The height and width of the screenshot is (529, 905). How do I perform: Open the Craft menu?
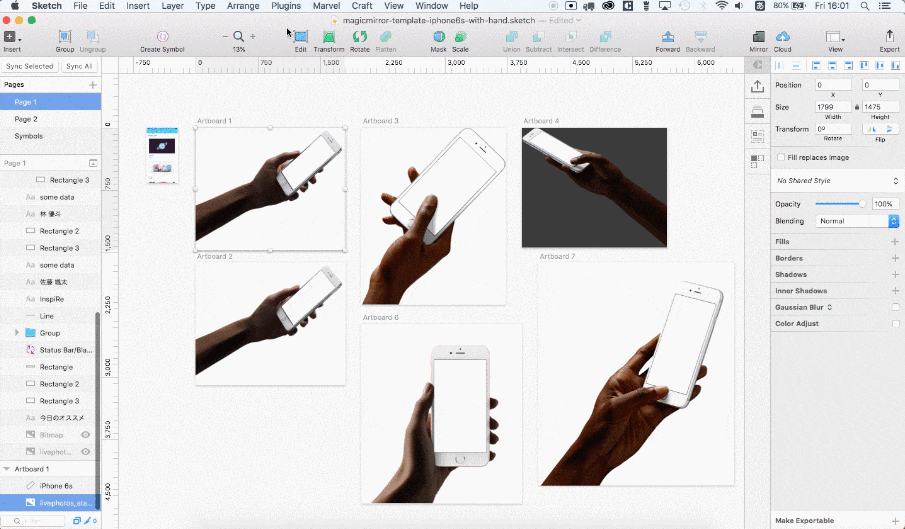coord(361,6)
